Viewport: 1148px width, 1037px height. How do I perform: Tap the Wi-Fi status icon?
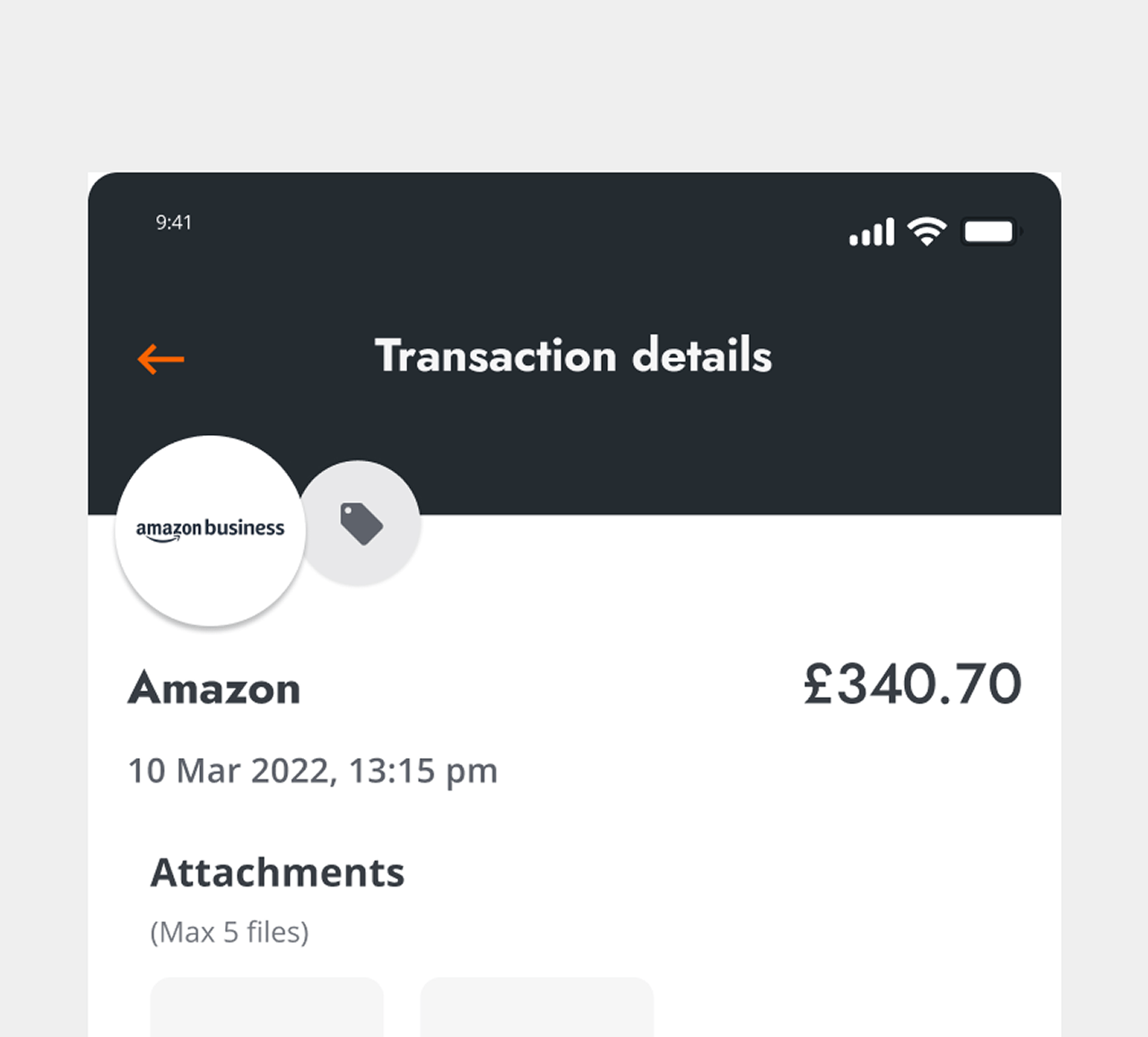[926, 231]
